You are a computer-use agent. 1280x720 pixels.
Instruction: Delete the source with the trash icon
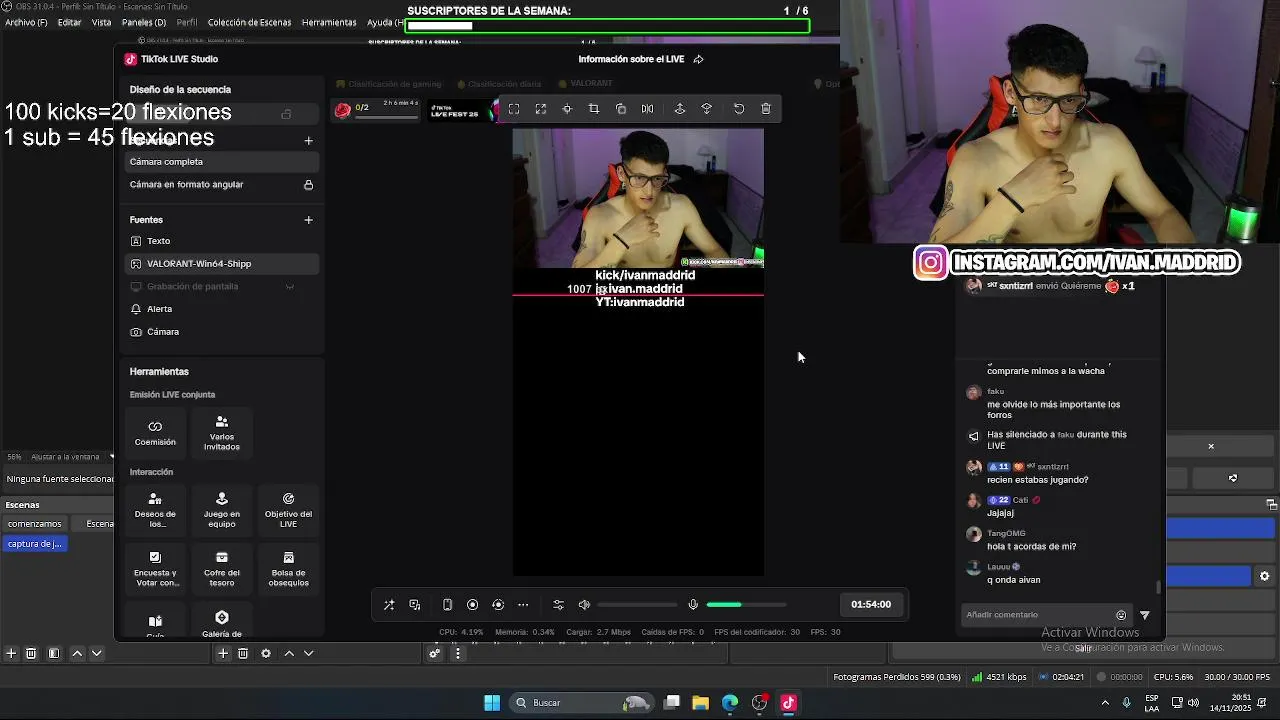(x=766, y=109)
